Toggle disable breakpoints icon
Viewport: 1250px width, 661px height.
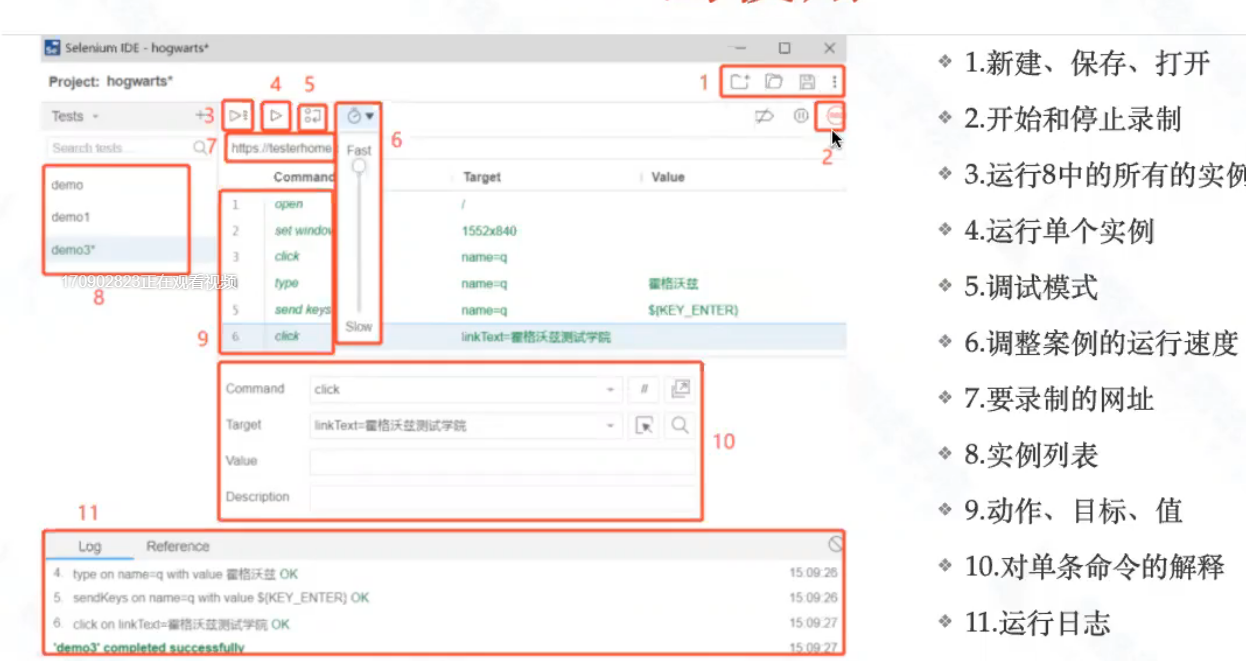click(763, 117)
